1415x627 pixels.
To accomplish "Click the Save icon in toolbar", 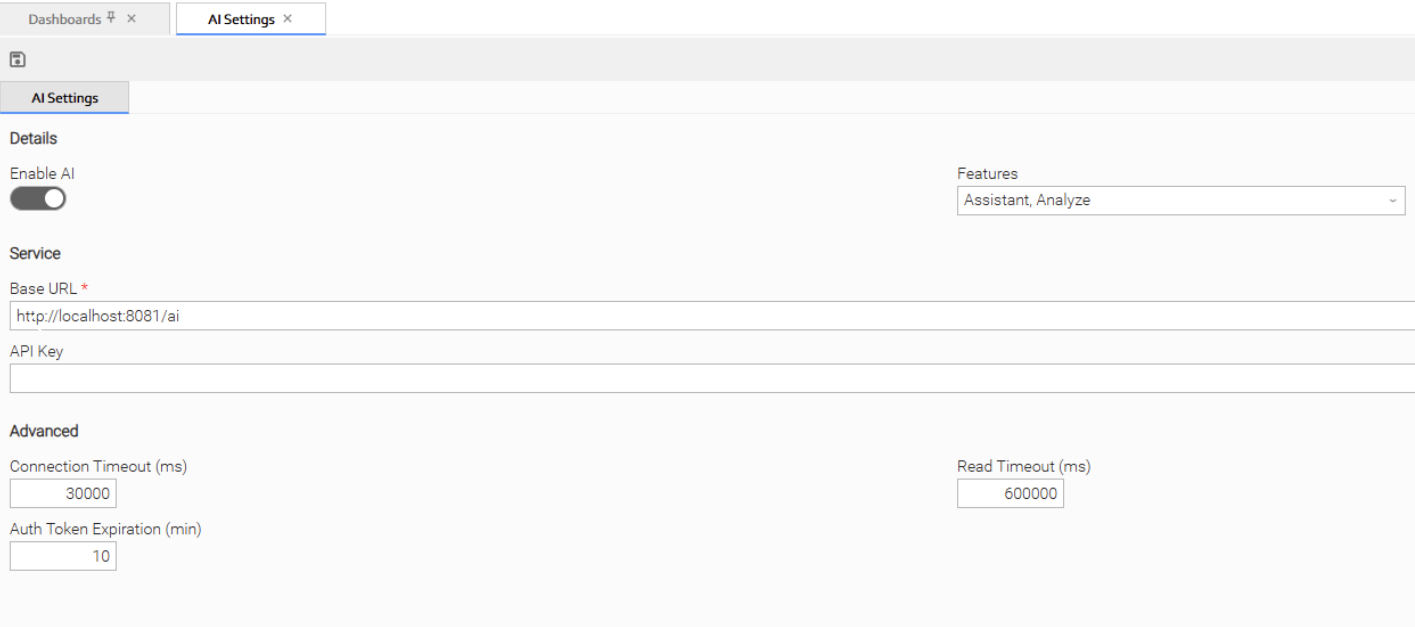I will 17,60.
